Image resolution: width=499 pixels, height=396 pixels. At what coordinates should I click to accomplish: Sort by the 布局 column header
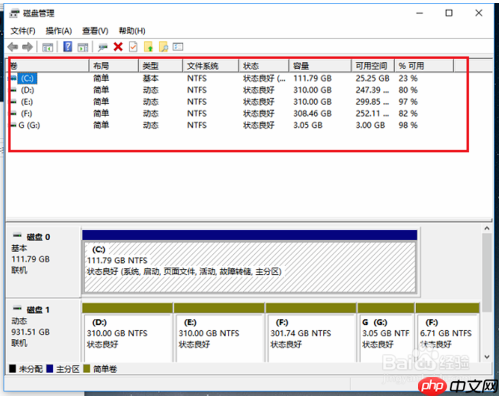pos(114,66)
